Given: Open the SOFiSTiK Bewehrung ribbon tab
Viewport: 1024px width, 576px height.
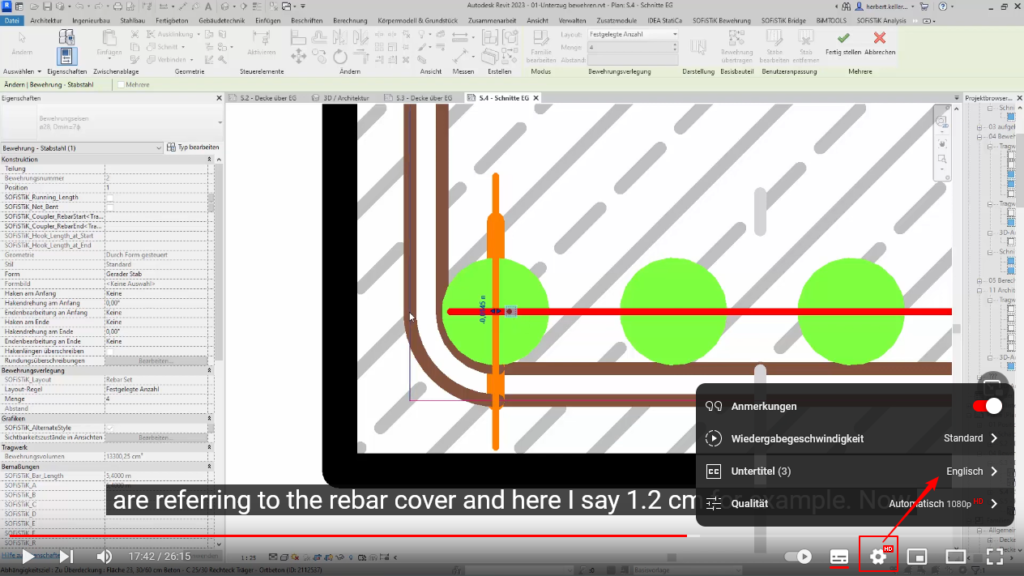Looking at the screenshot, I should coord(722,20).
